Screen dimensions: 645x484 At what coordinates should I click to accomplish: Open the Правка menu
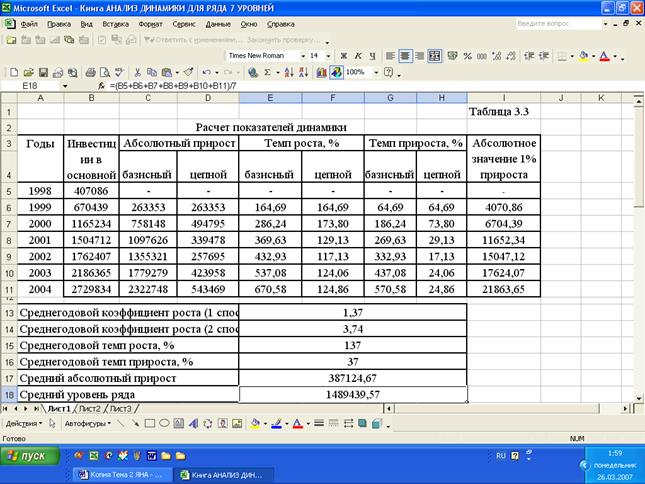click(x=59, y=24)
